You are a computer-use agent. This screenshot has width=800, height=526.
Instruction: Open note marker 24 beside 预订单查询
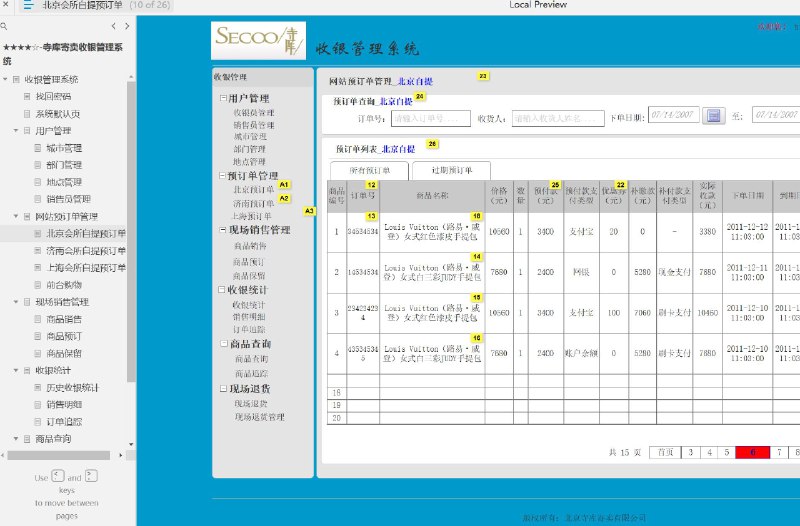coord(420,96)
